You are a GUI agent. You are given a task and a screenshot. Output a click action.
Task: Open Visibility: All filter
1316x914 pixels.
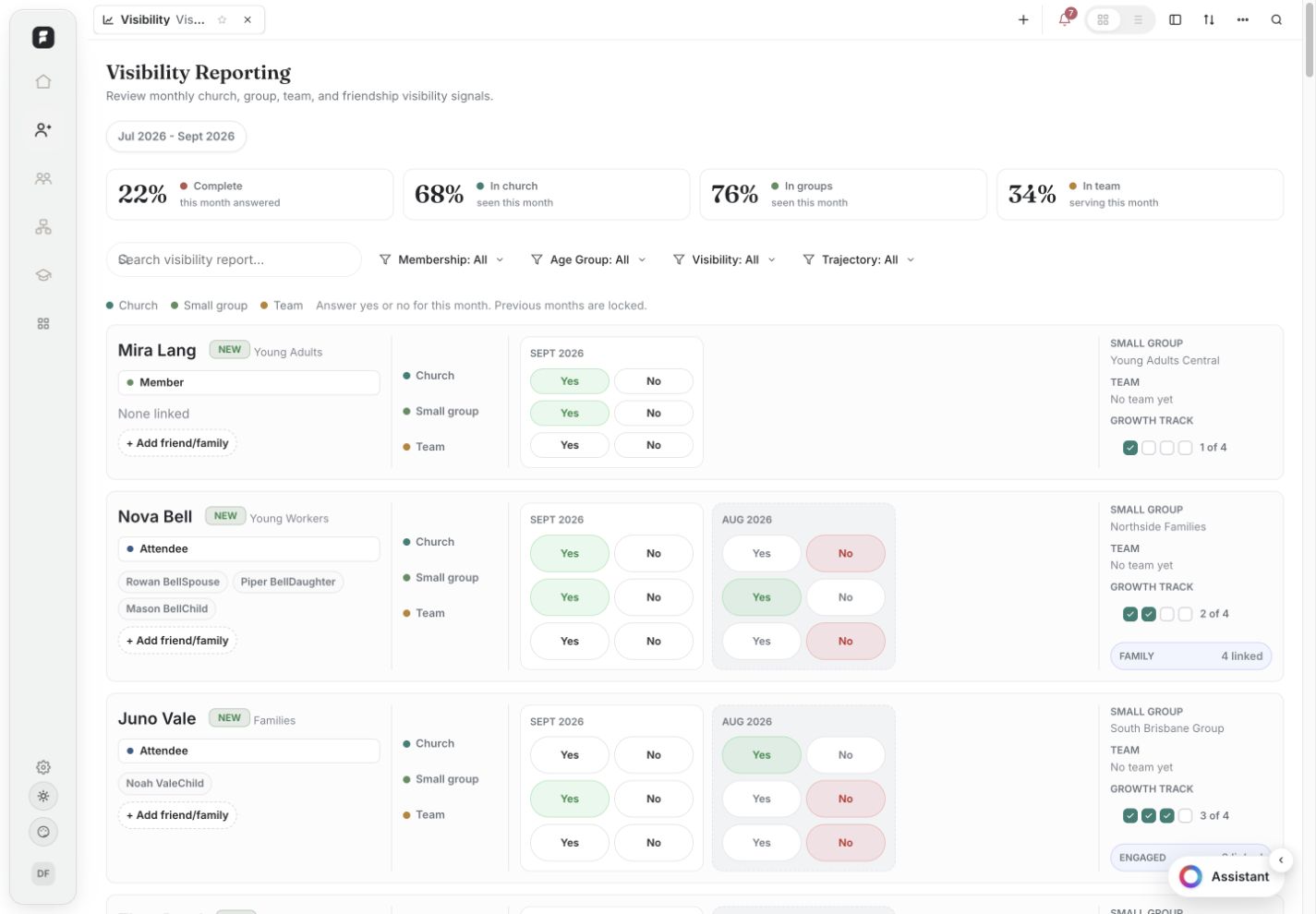pos(725,259)
